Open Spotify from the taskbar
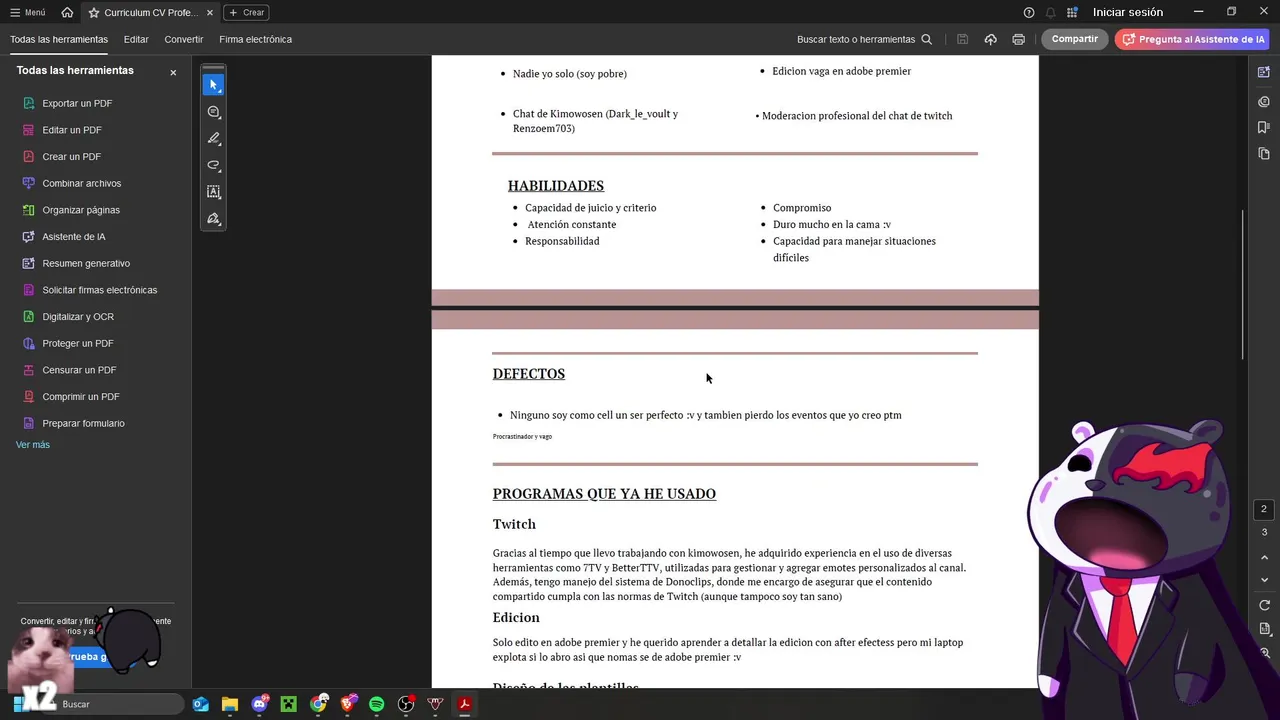The image size is (1280, 720). tap(377, 704)
